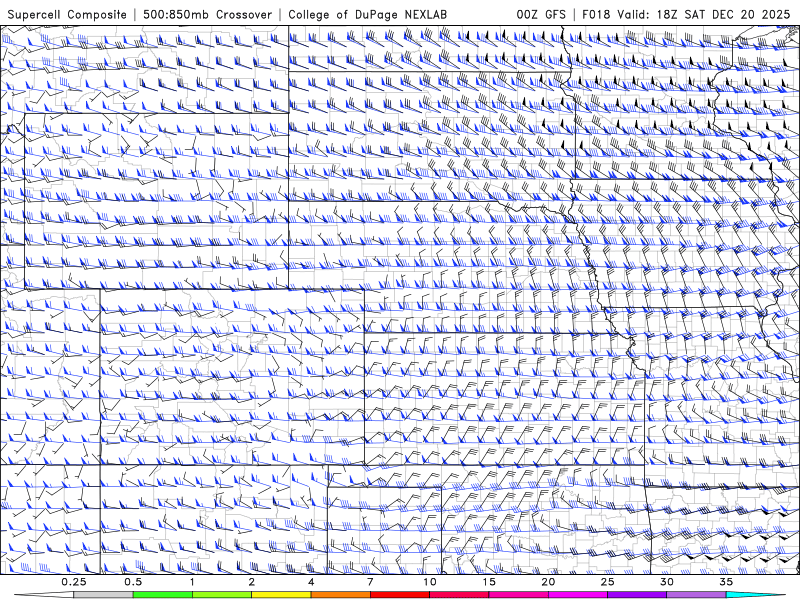Click the Supercell Composite title text
Screen dimensions: 800x600
coord(67,14)
